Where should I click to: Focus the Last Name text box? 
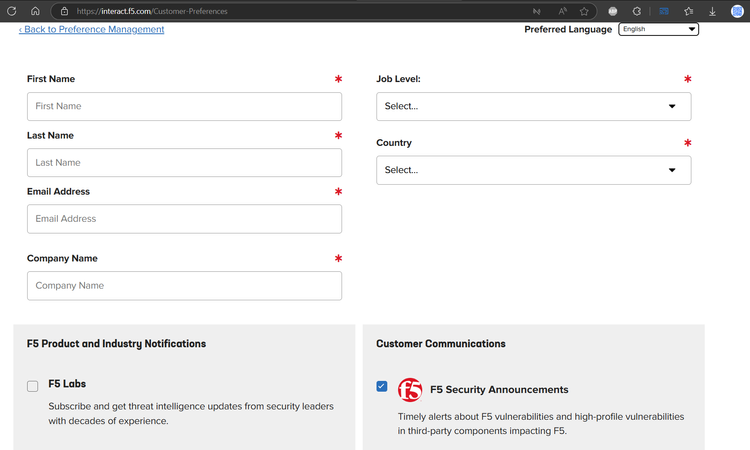point(184,162)
